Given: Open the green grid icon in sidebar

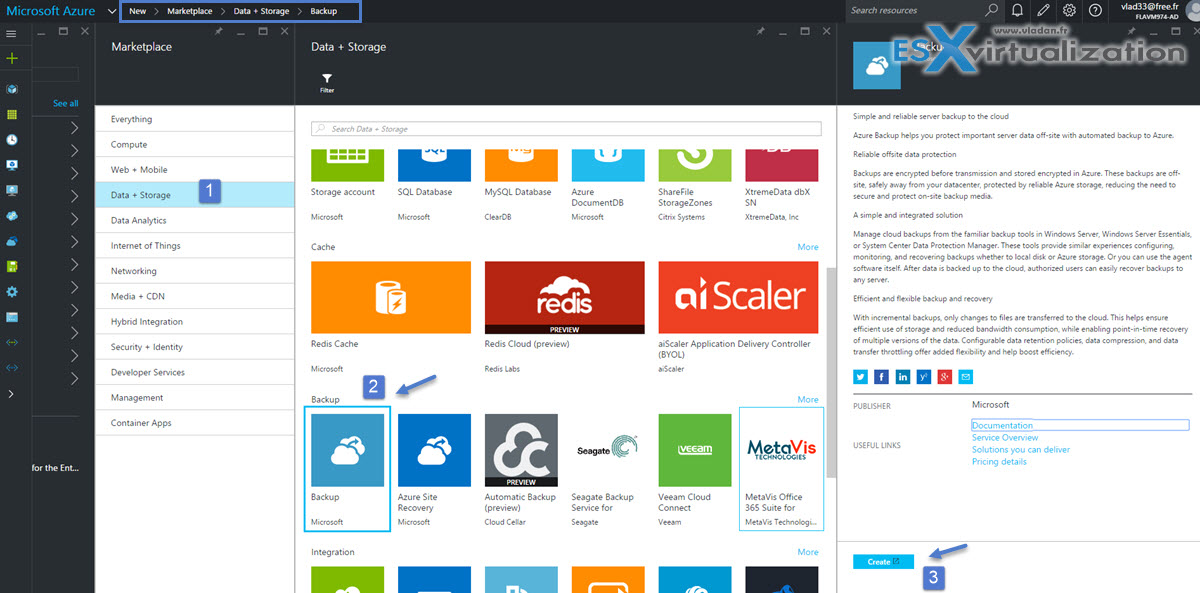Looking at the screenshot, I should 11,114.
